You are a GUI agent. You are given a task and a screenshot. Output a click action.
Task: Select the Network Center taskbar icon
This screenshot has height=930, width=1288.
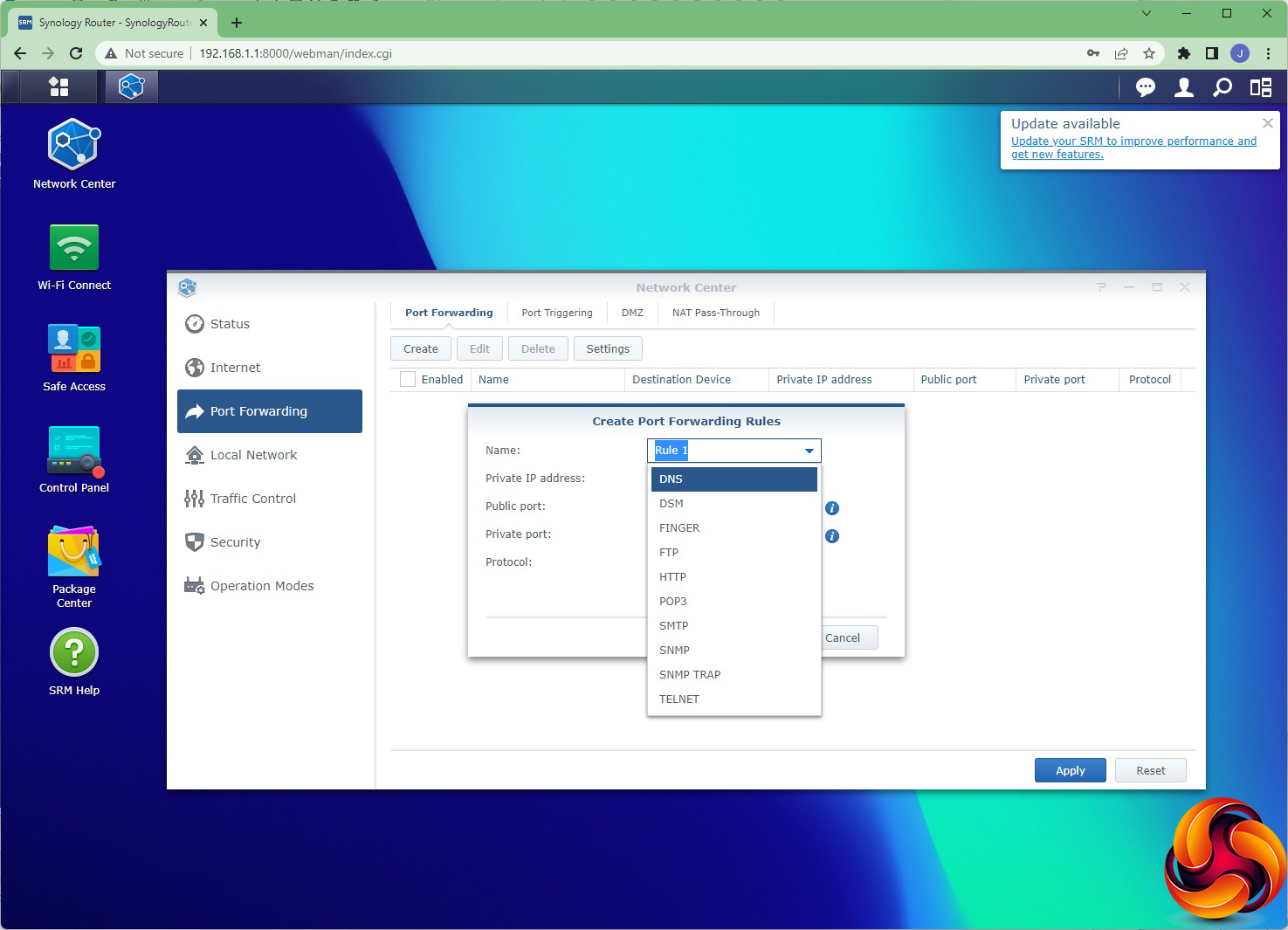[x=131, y=86]
